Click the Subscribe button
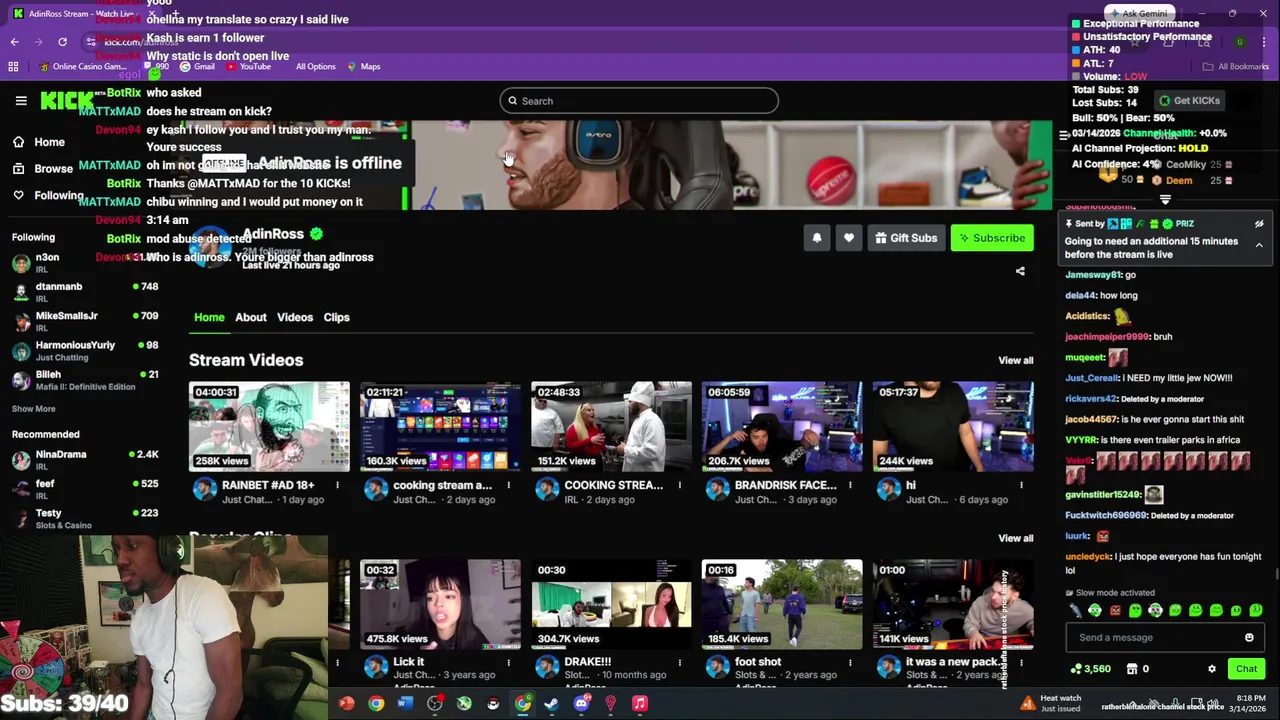1280x720 pixels. click(x=992, y=238)
